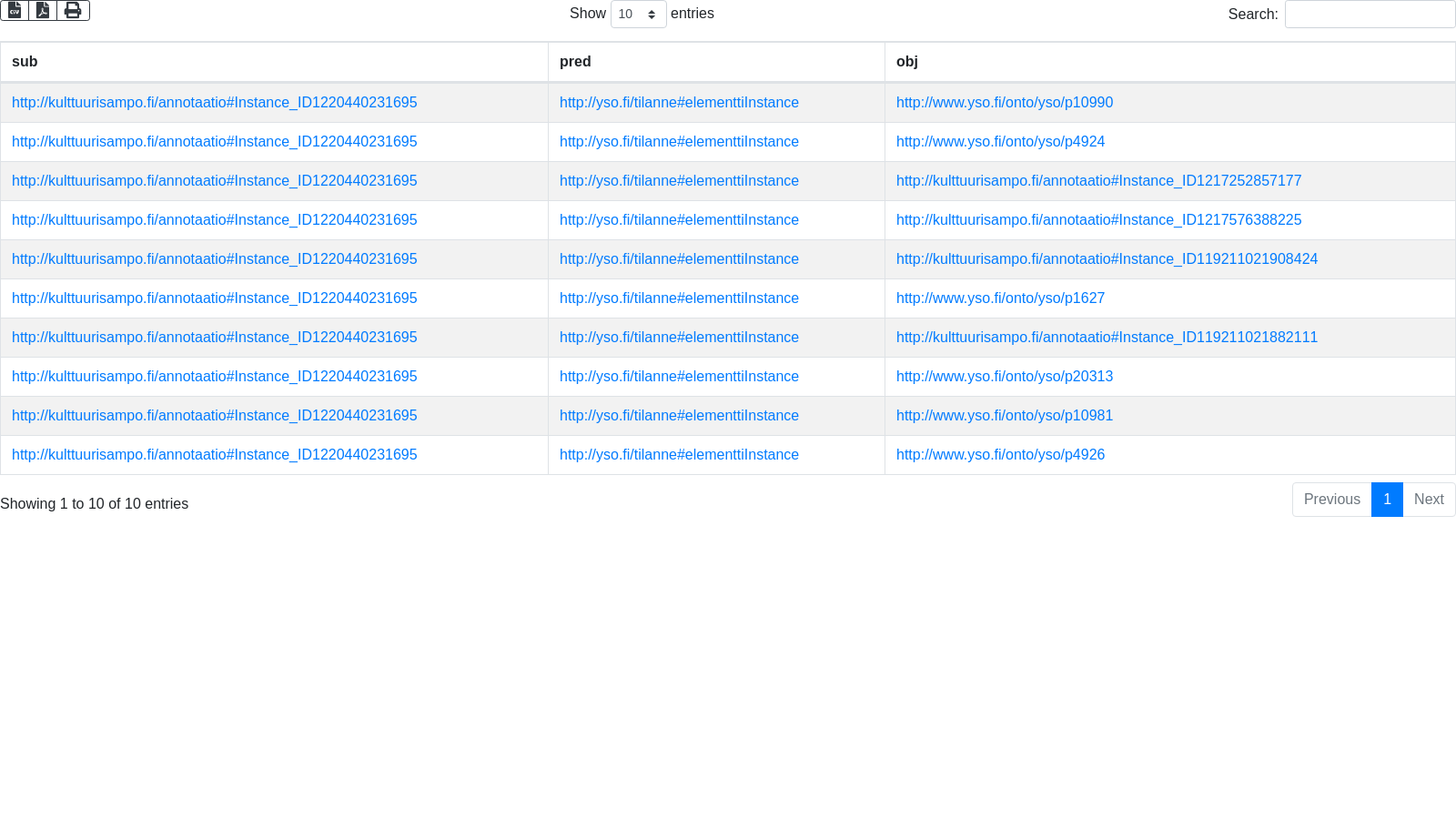Open the yso p20313 object link
This screenshot has width=1456, height=819.
(x=1004, y=377)
